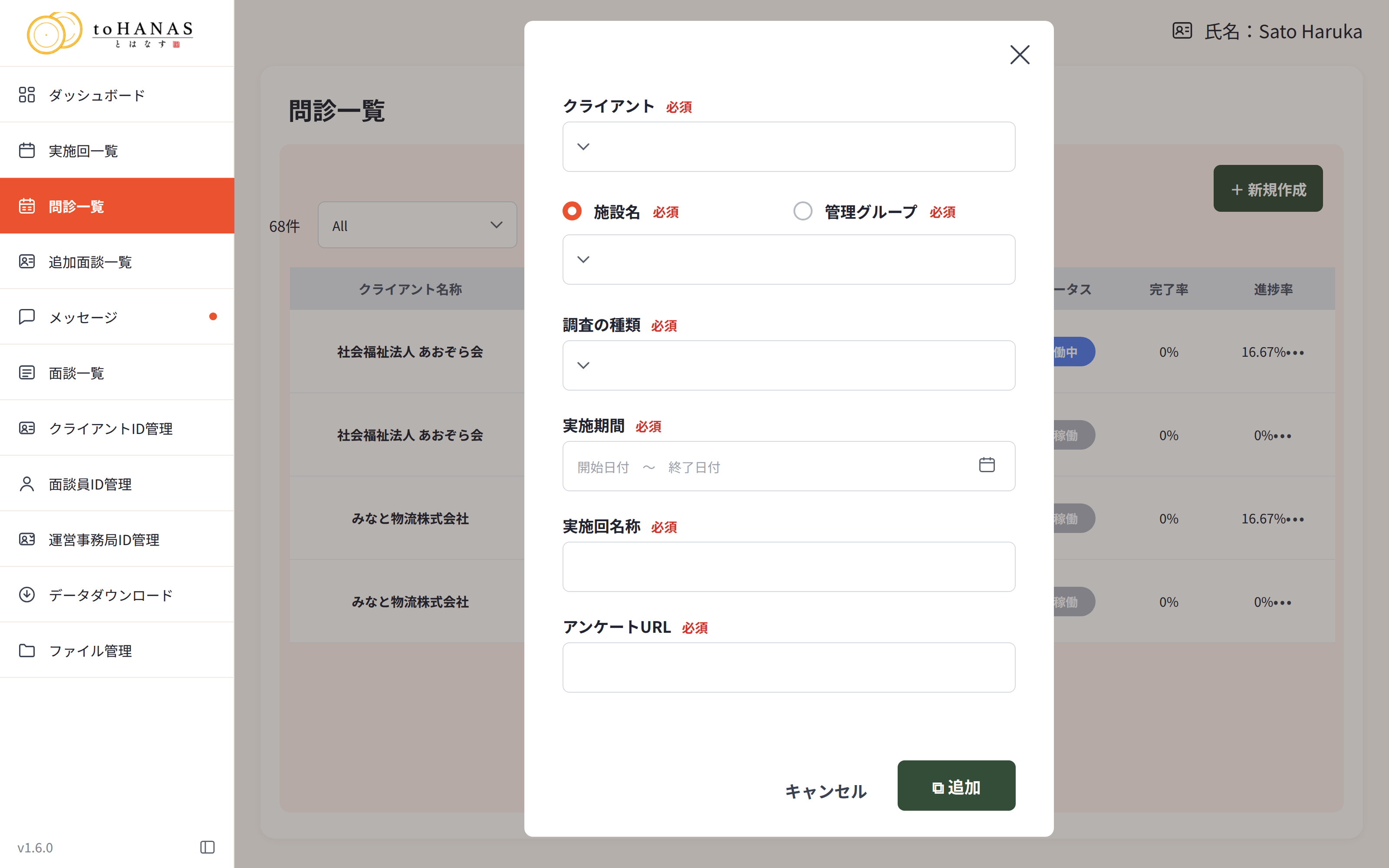The width and height of the screenshot is (1389, 868).
Task: Click the 終了日付 end date field
Action: tap(694, 467)
